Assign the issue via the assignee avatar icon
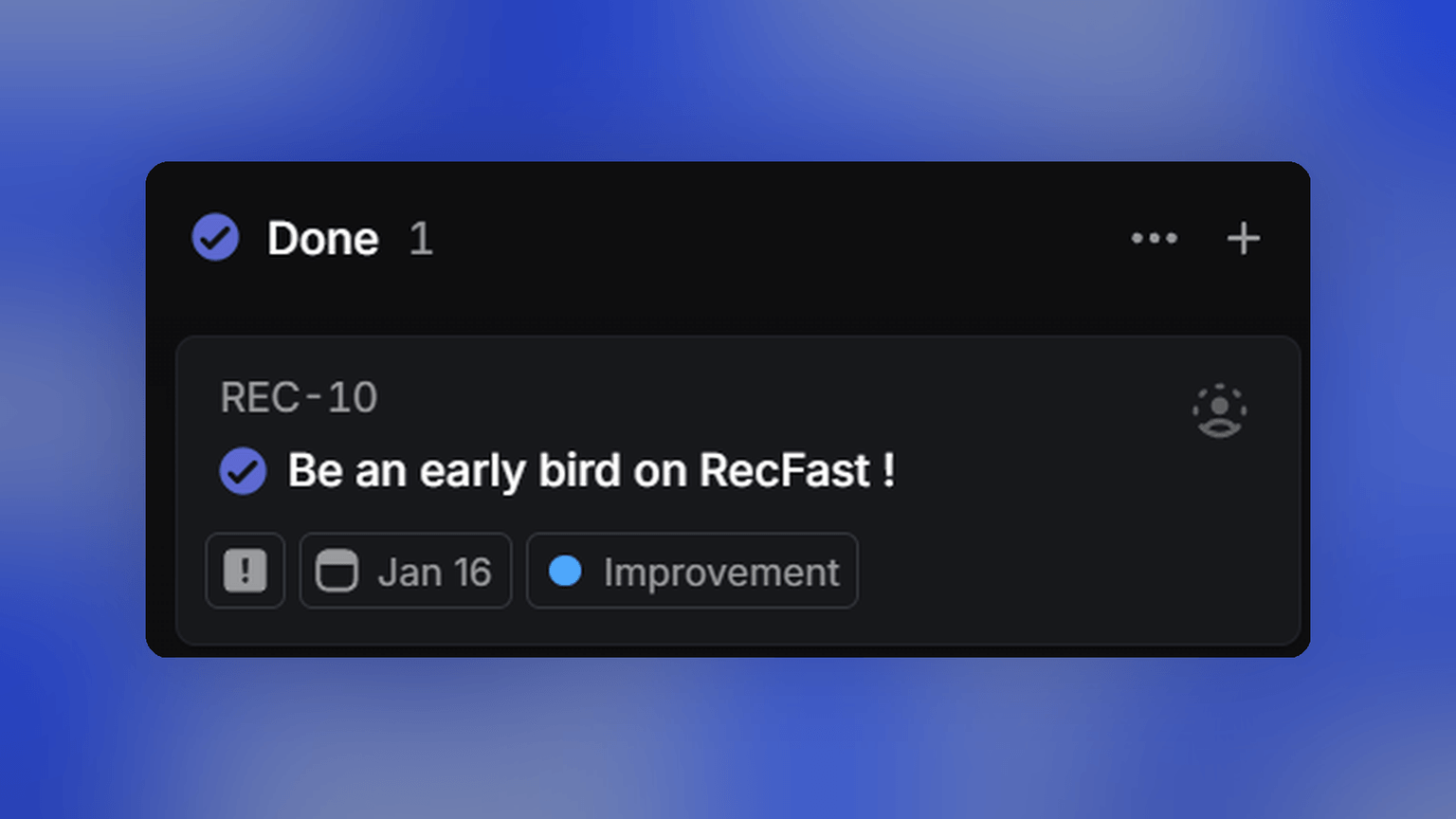 click(x=1219, y=410)
